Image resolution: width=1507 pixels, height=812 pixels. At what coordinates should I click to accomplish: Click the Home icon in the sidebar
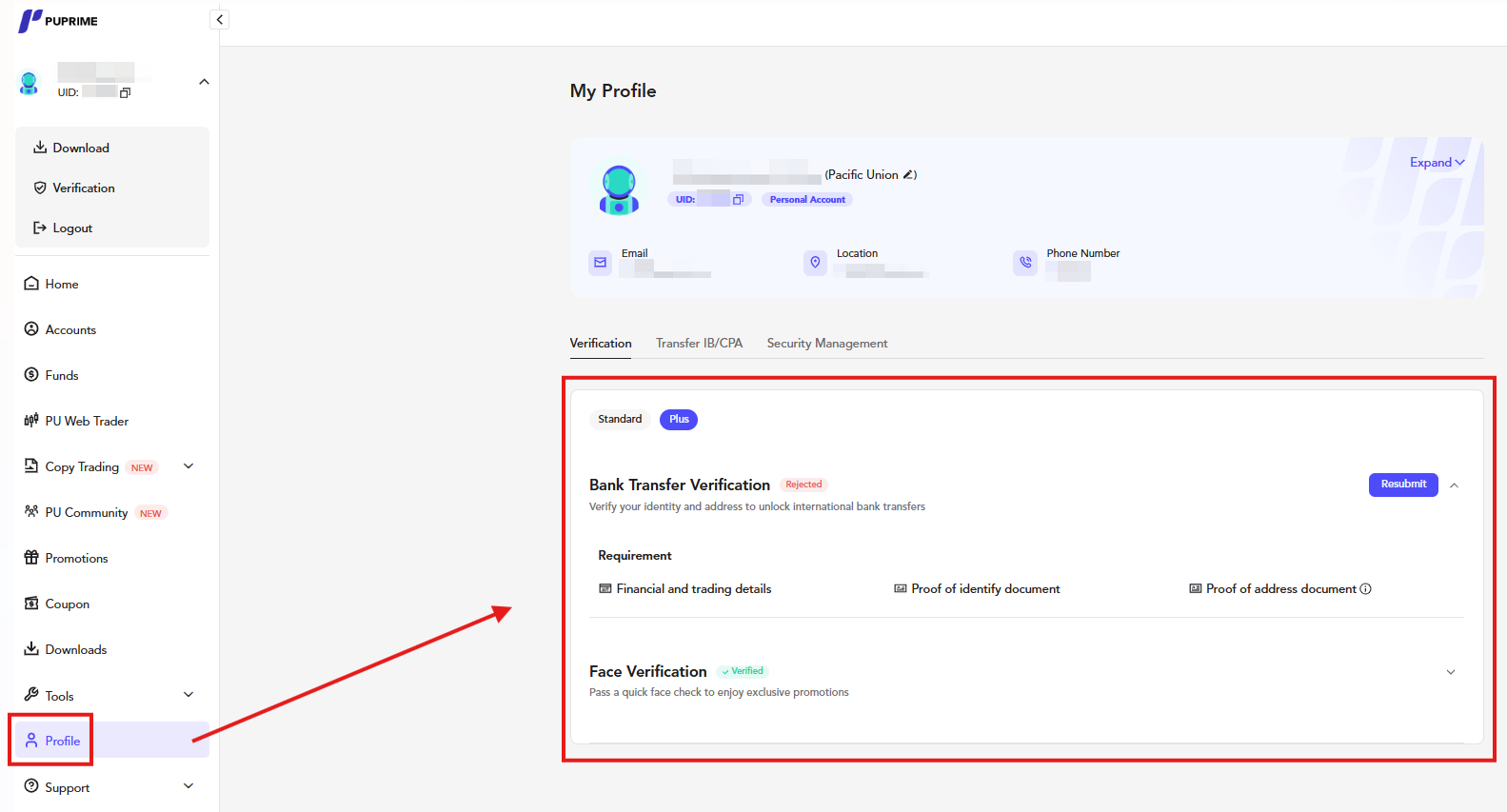click(x=31, y=284)
